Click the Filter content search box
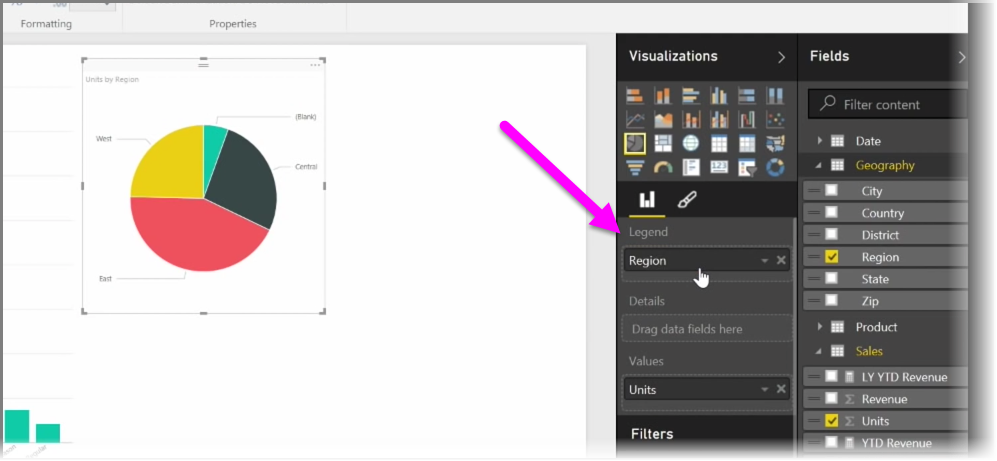The width and height of the screenshot is (997, 461). (890, 104)
